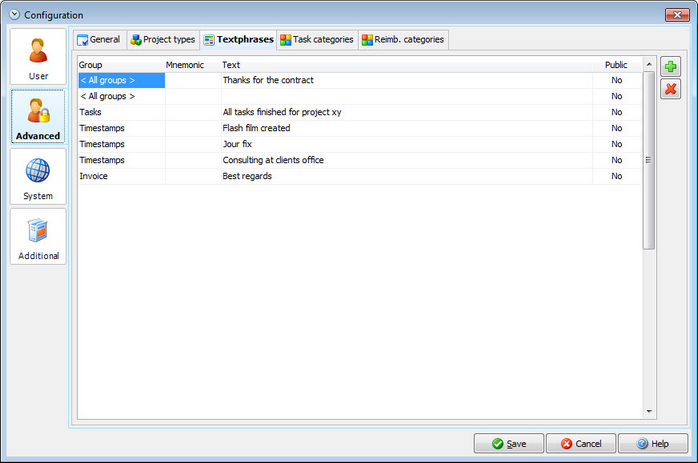Click Public 'No' in Flash film created row

tap(617, 128)
